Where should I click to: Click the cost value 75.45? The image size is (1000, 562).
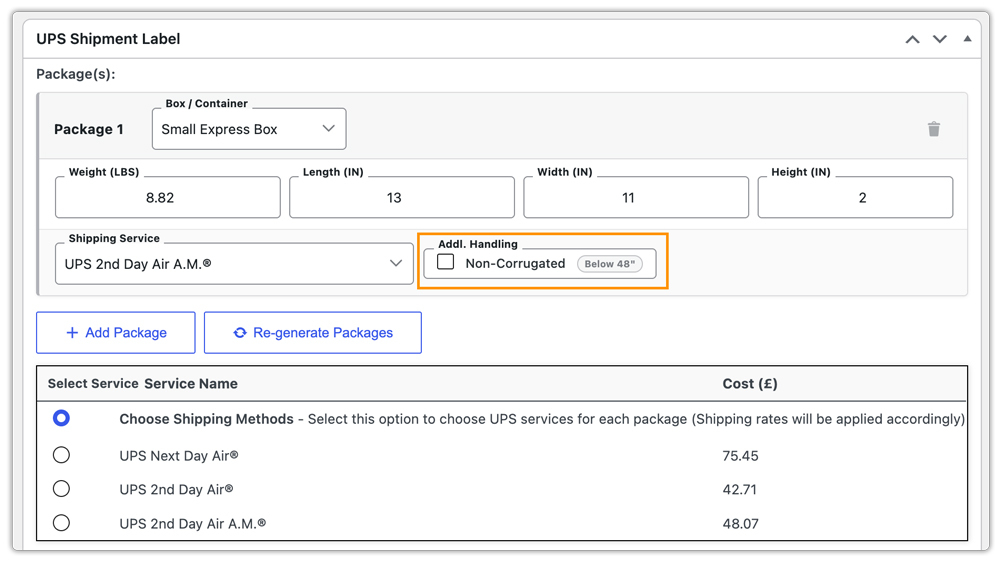tap(740, 456)
